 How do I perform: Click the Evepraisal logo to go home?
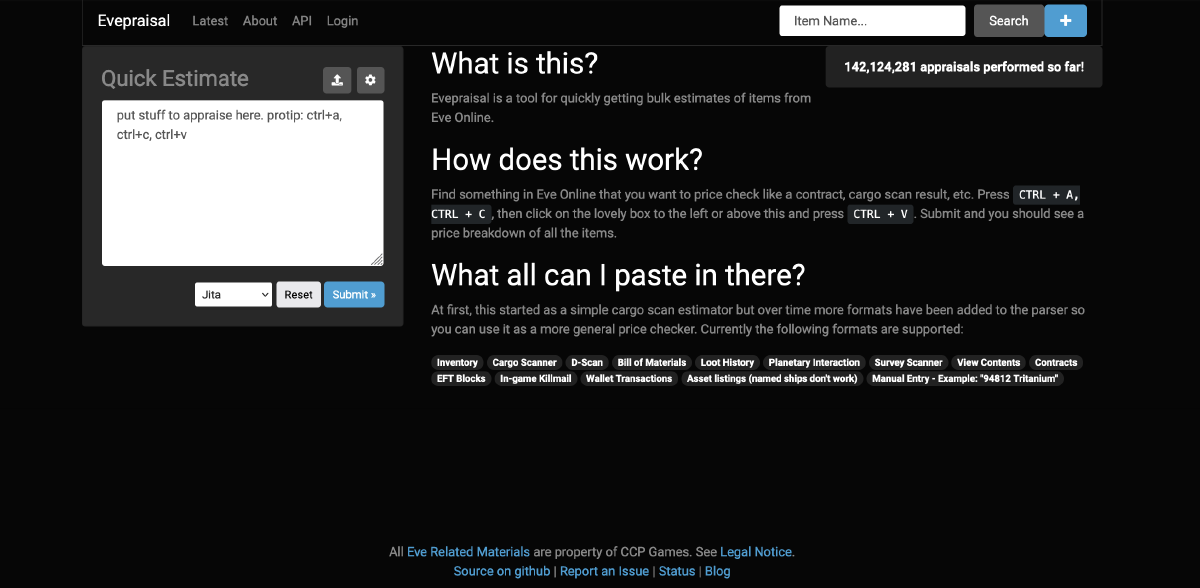133,20
